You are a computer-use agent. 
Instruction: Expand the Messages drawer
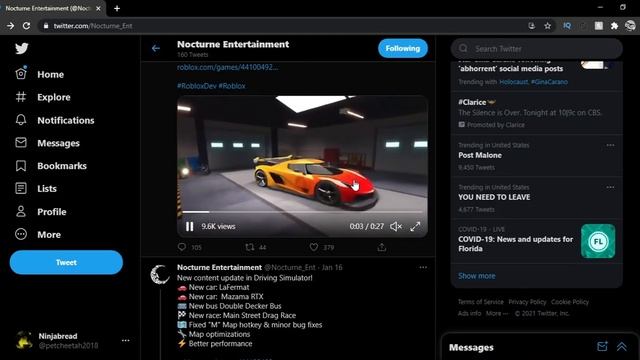click(622, 347)
